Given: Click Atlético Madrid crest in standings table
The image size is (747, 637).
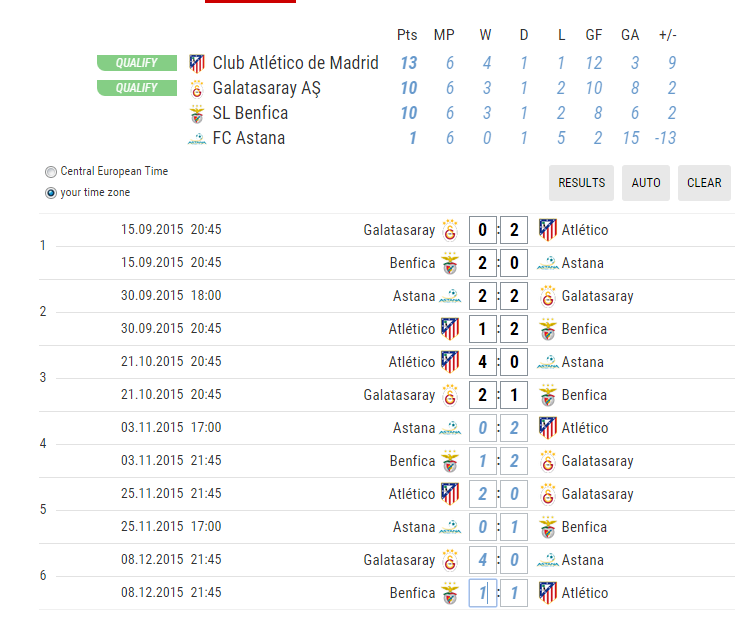Looking at the screenshot, I should tap(197, 63).
